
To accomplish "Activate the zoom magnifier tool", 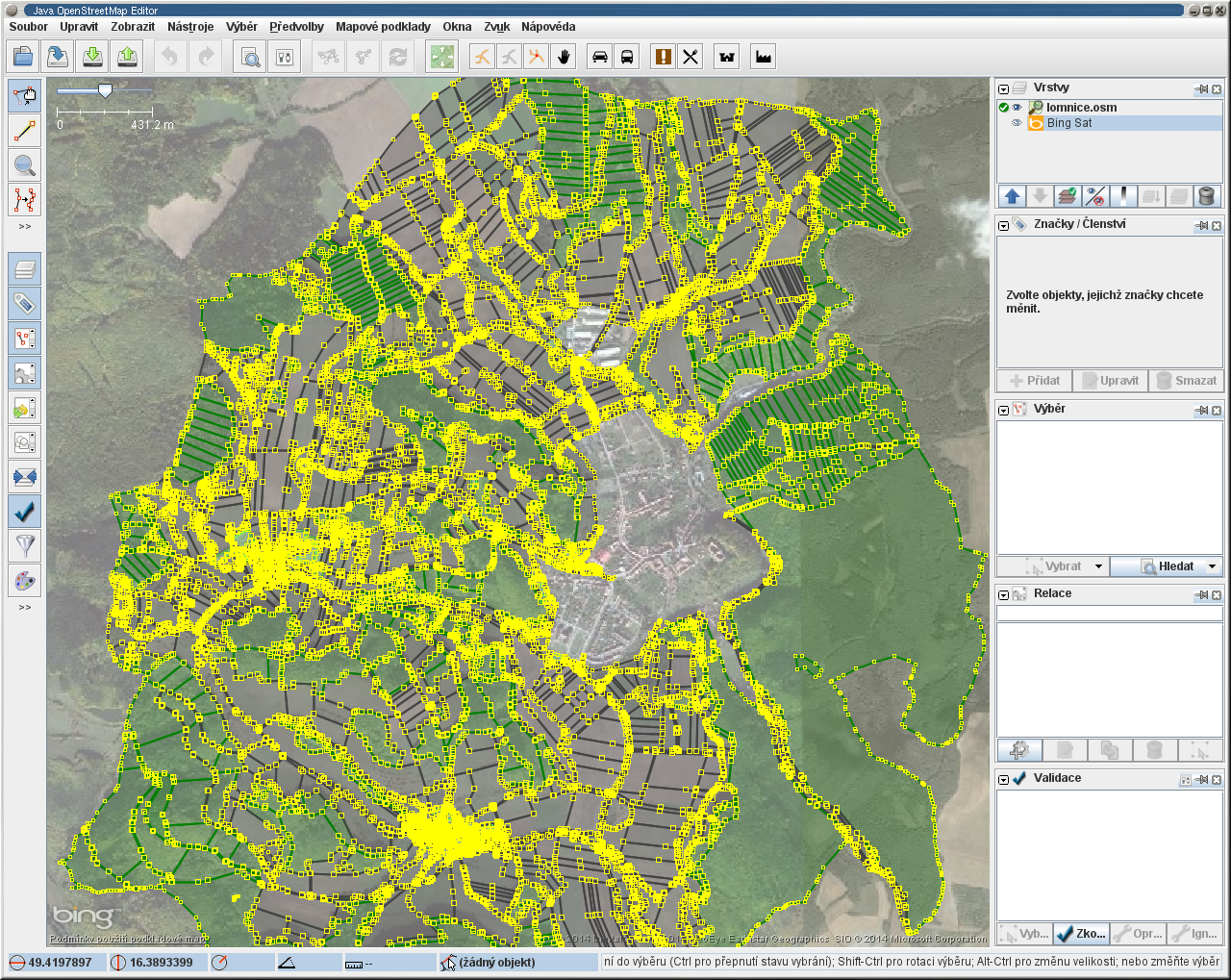I will pyautogui.click(x=25, y=165).
